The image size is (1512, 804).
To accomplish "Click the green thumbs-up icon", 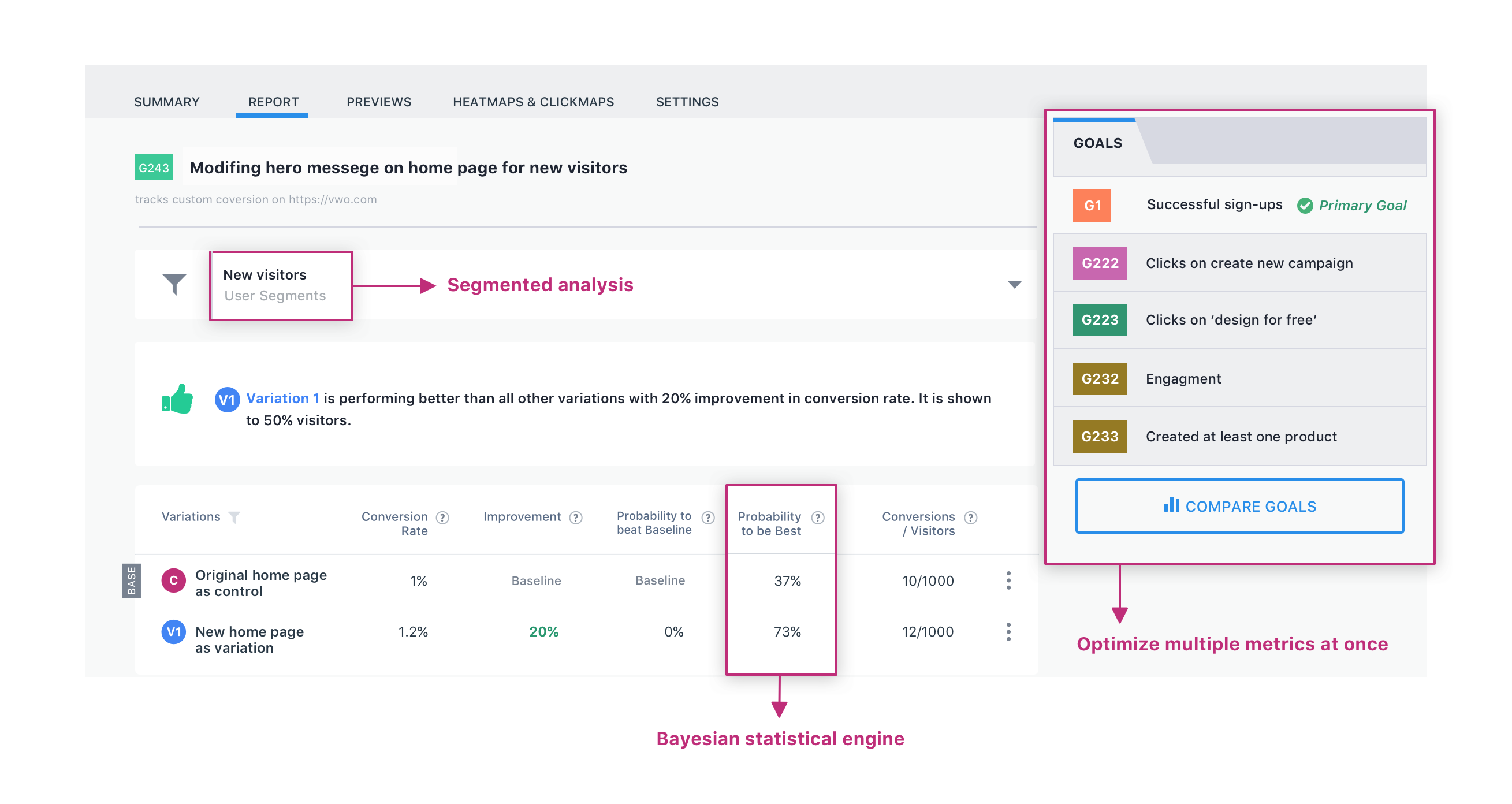I will (177, 400).
